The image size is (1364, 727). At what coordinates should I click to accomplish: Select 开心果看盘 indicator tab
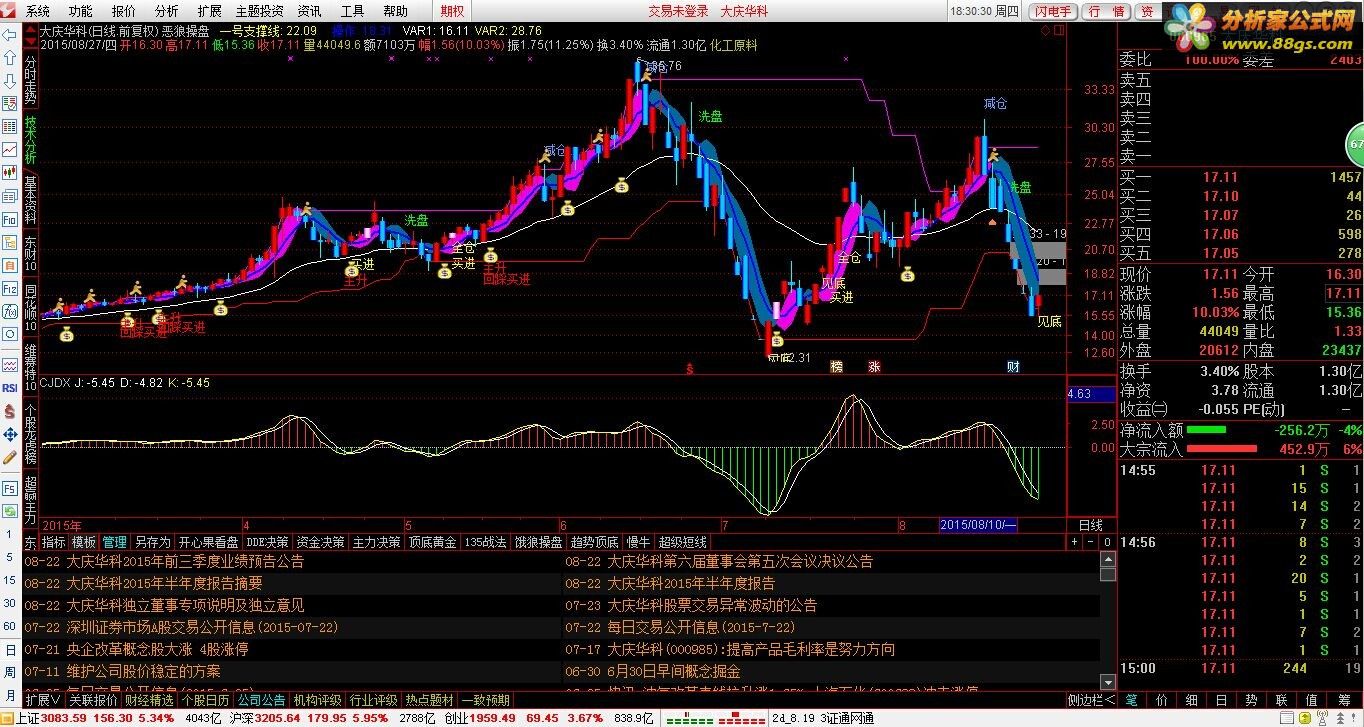click(209, 542)
